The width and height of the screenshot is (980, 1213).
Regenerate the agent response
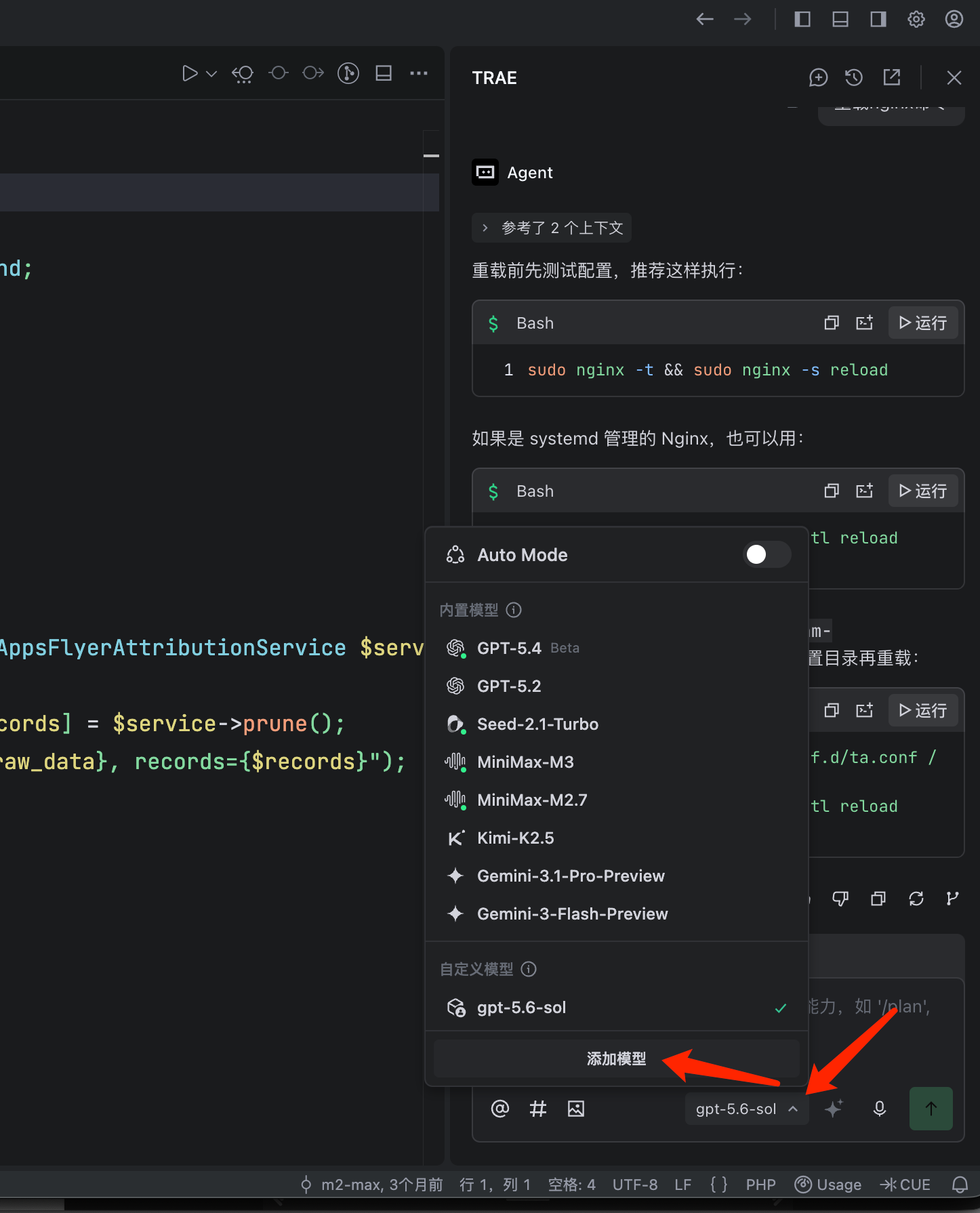point(916,899)
